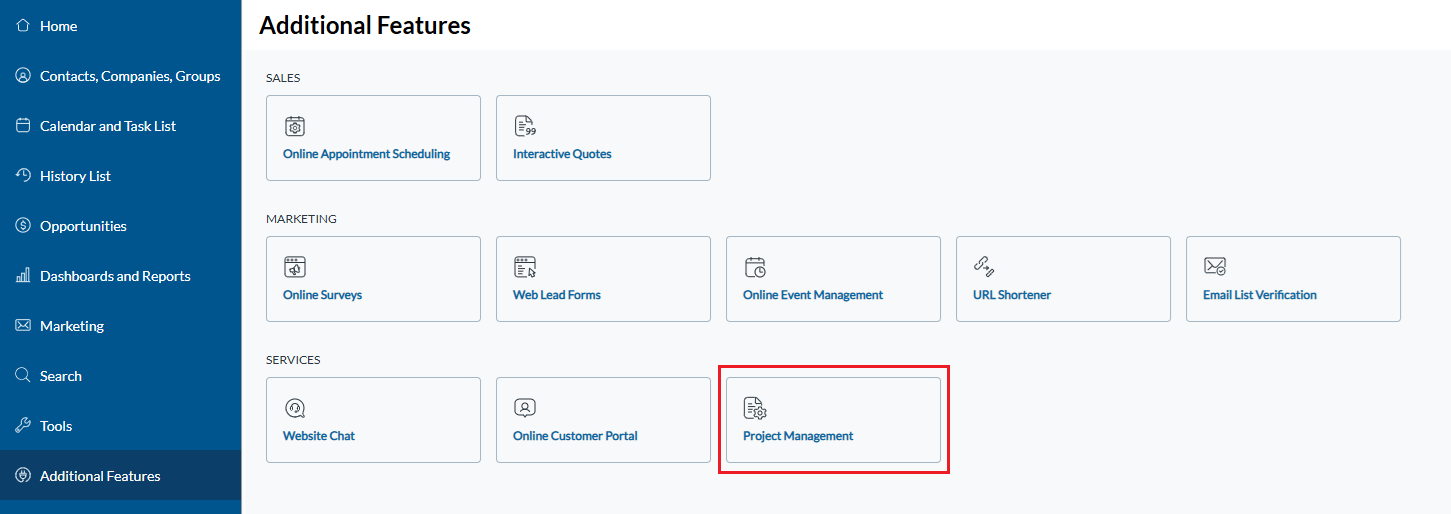The image size is (1451, 514).
Task: Open the Web Lead Forms link
Action: (557, 295)
